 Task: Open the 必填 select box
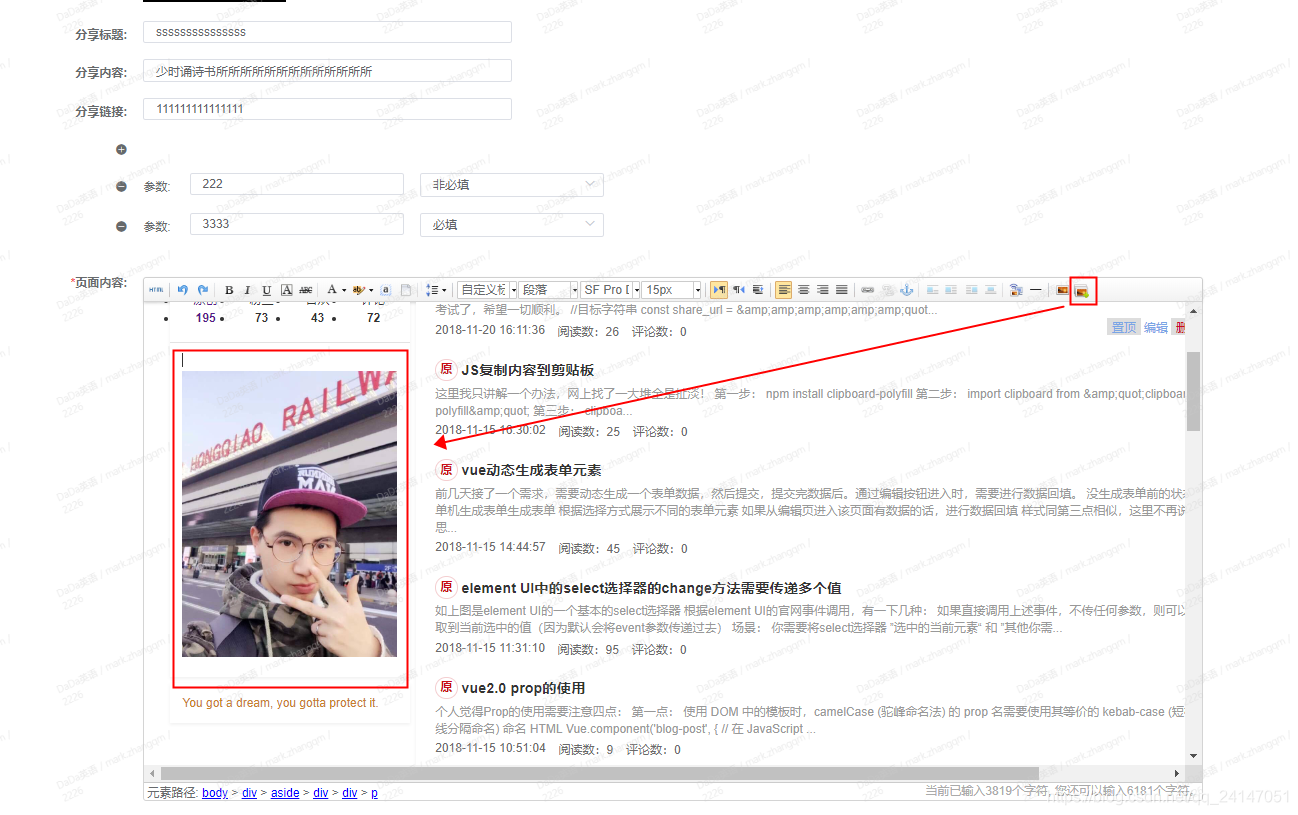[x=511, y=225]
